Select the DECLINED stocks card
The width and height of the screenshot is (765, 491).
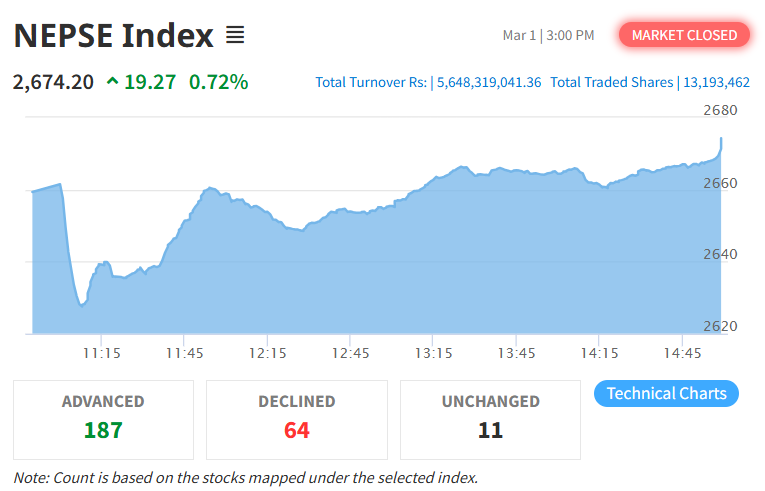296,418
